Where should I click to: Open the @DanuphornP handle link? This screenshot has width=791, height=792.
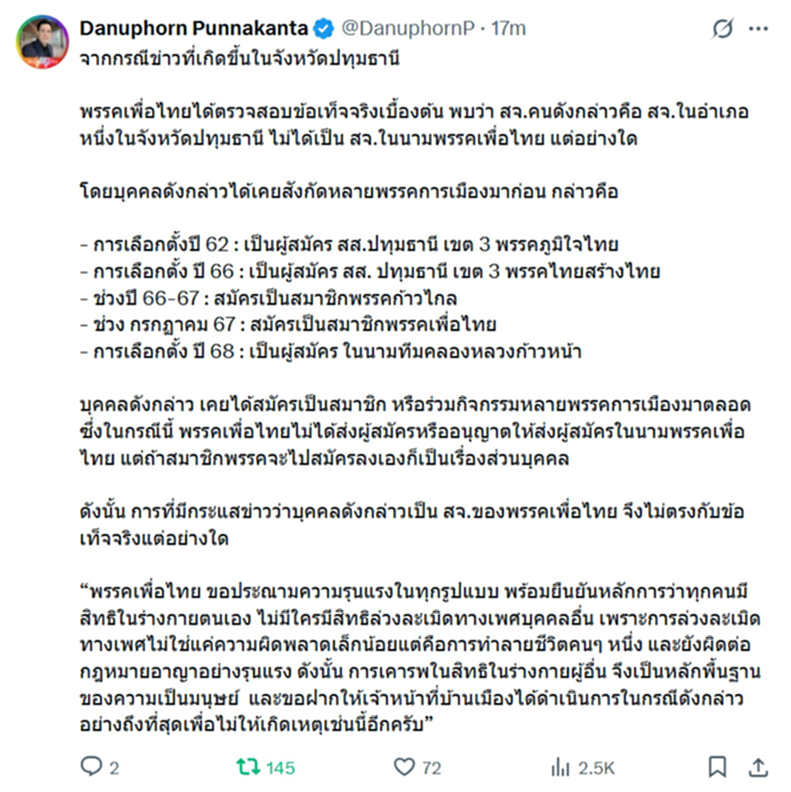click(x=408, y=29)
